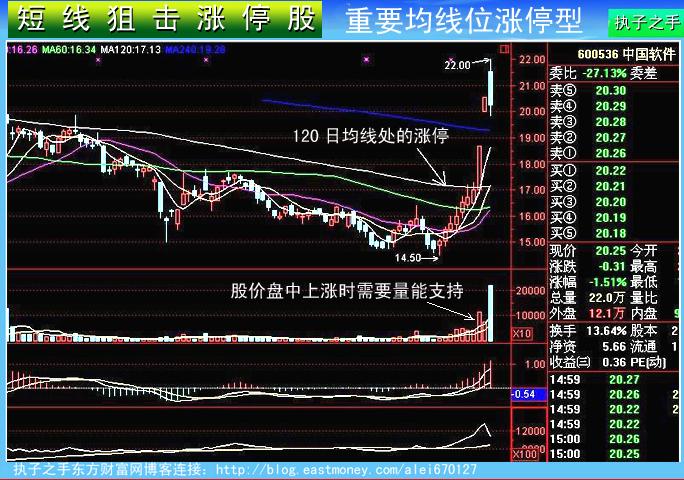Select sell level 卖① priced 20.26
Image resolution: width=684 pixels, height=480 pixels.
point(588,153)
